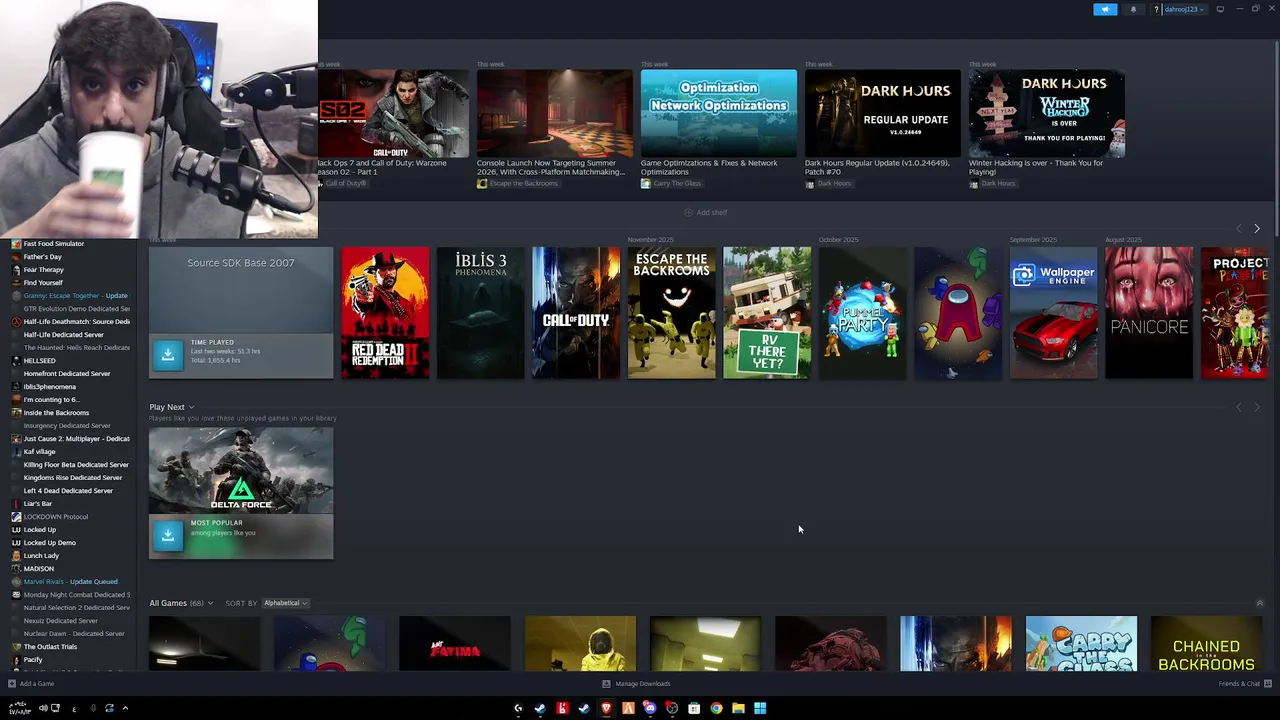Open Google Chrome from taskbar
This screenshot has width=1280, height=720.
pos(716,708)
